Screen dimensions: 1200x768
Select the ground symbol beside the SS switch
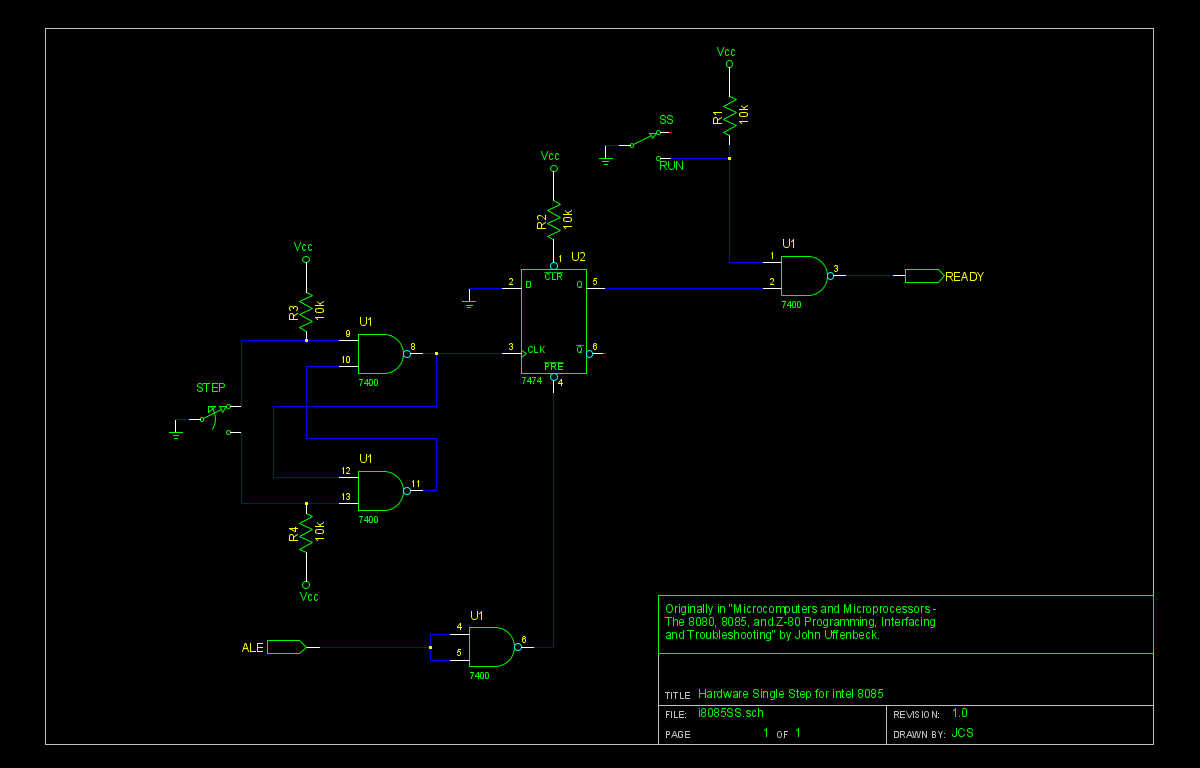click(x=606, y=155)
